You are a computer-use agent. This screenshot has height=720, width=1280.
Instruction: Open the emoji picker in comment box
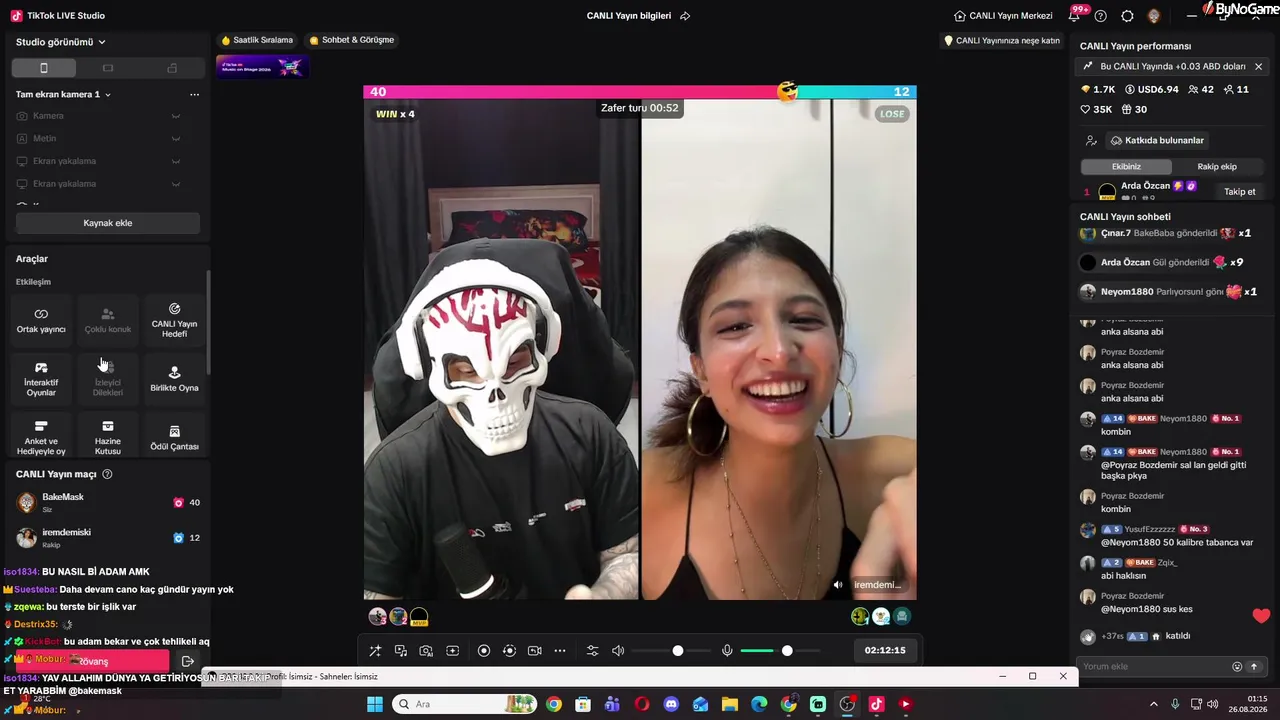[1237, 667]
